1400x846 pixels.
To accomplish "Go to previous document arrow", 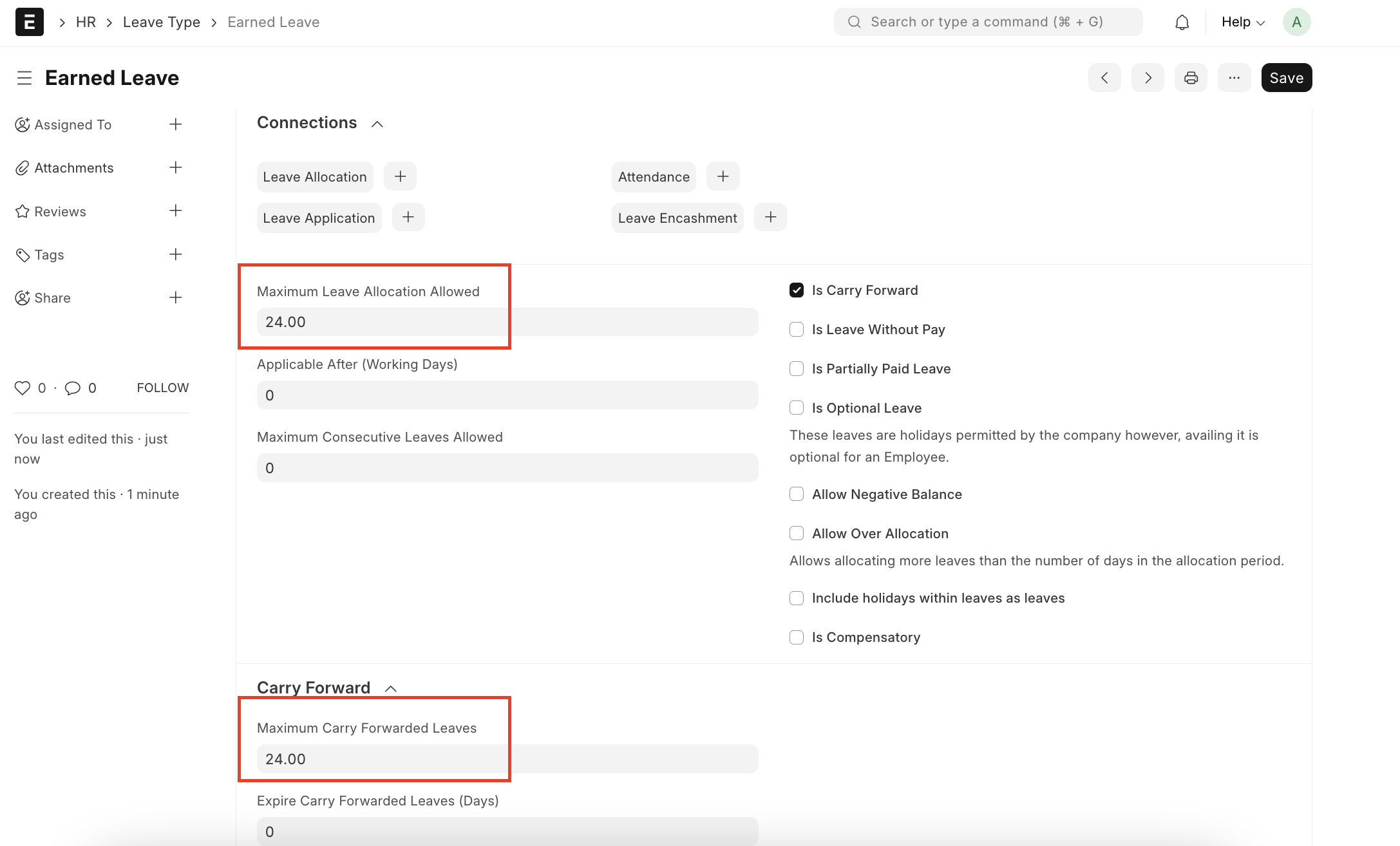I will tap(1104, 78).
